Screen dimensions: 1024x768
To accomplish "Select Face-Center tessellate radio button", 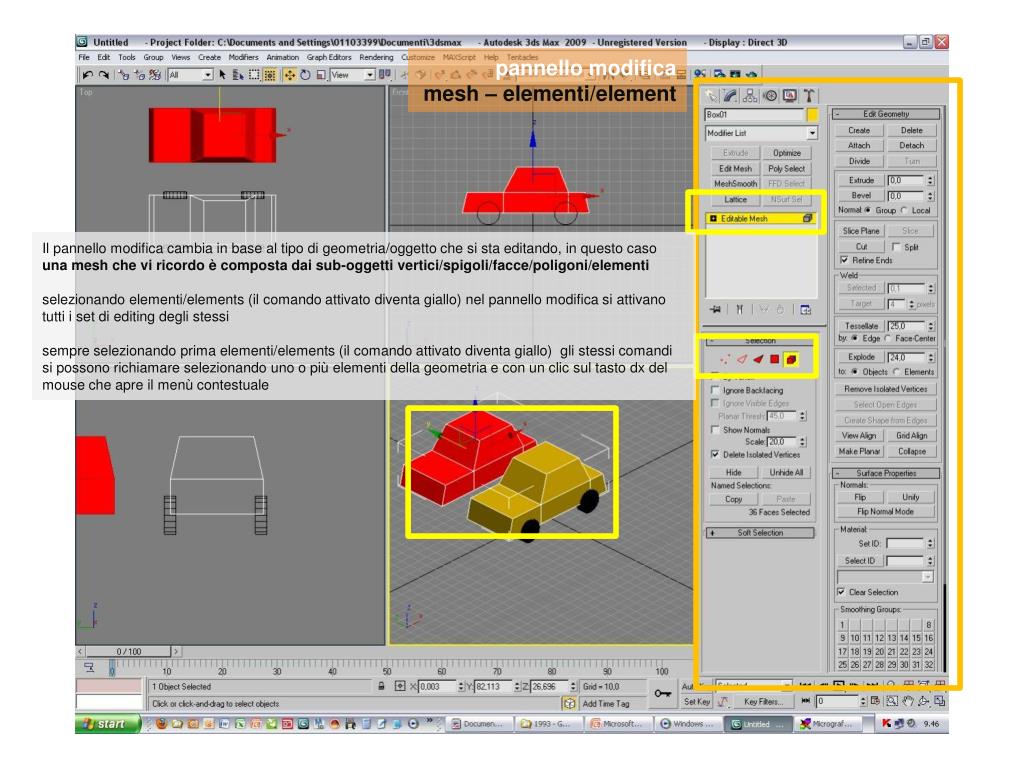I will pyautogui.click(x=888, y=338).
